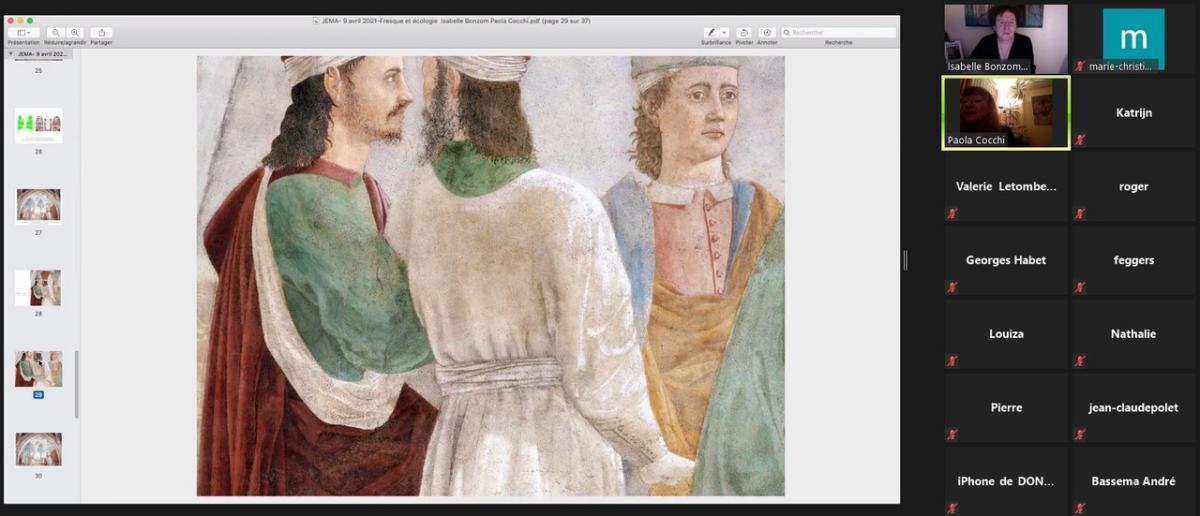Image resolution: width=1200 pixels, height=516 pixels.
Task: Click muted mic icon on feggers tile
Action: click(x=1080, y=287)
